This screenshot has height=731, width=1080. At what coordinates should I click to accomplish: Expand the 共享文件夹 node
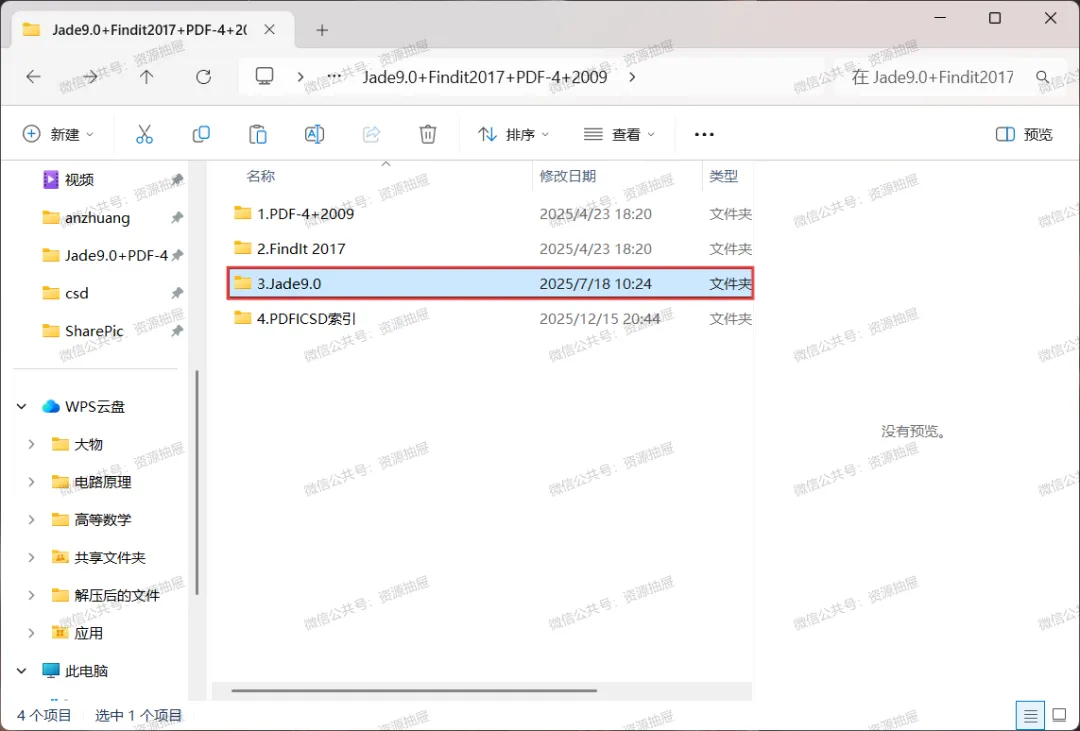(x=31, y=557)
